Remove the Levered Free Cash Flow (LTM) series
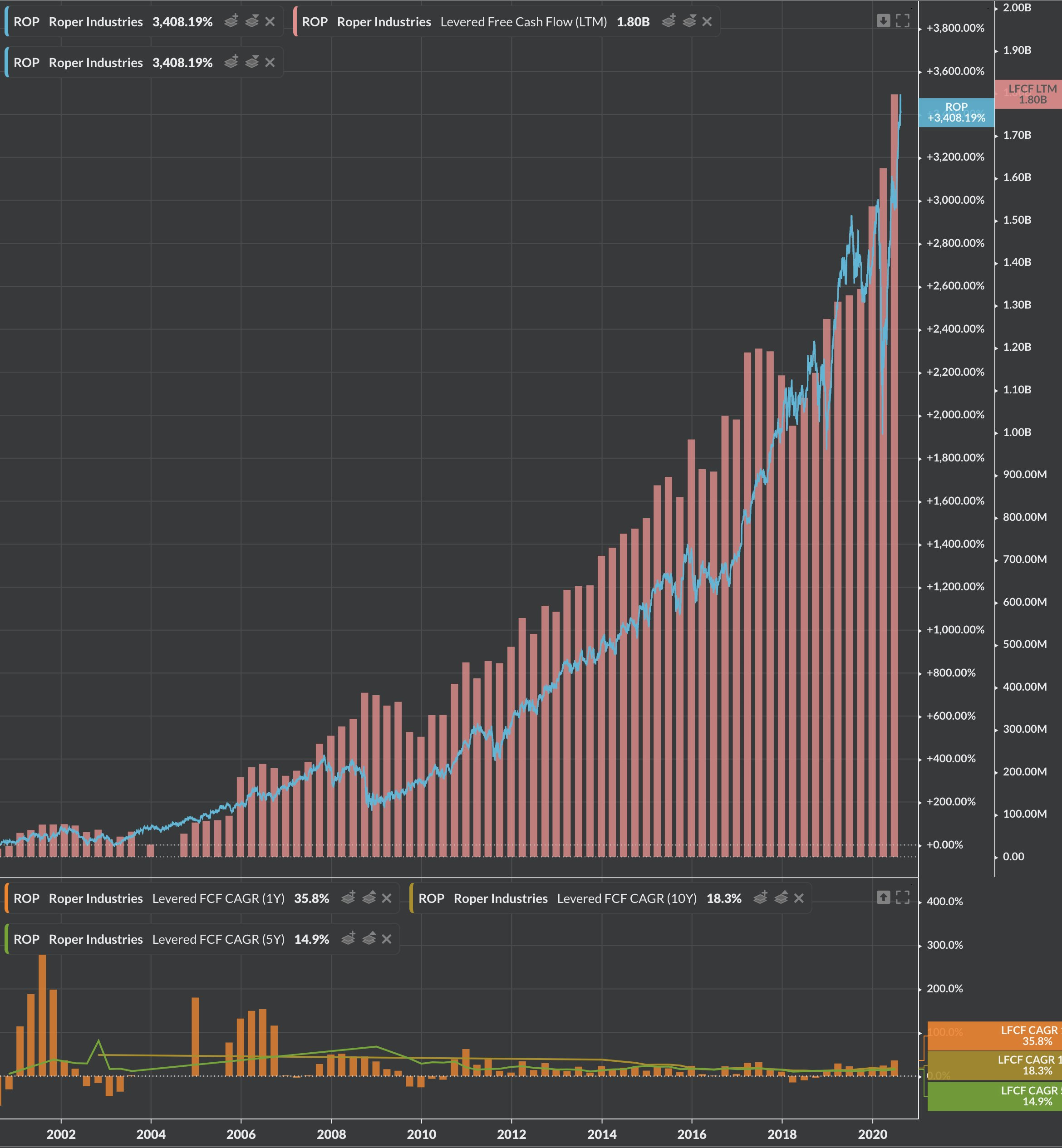 (x=707, y=22)
